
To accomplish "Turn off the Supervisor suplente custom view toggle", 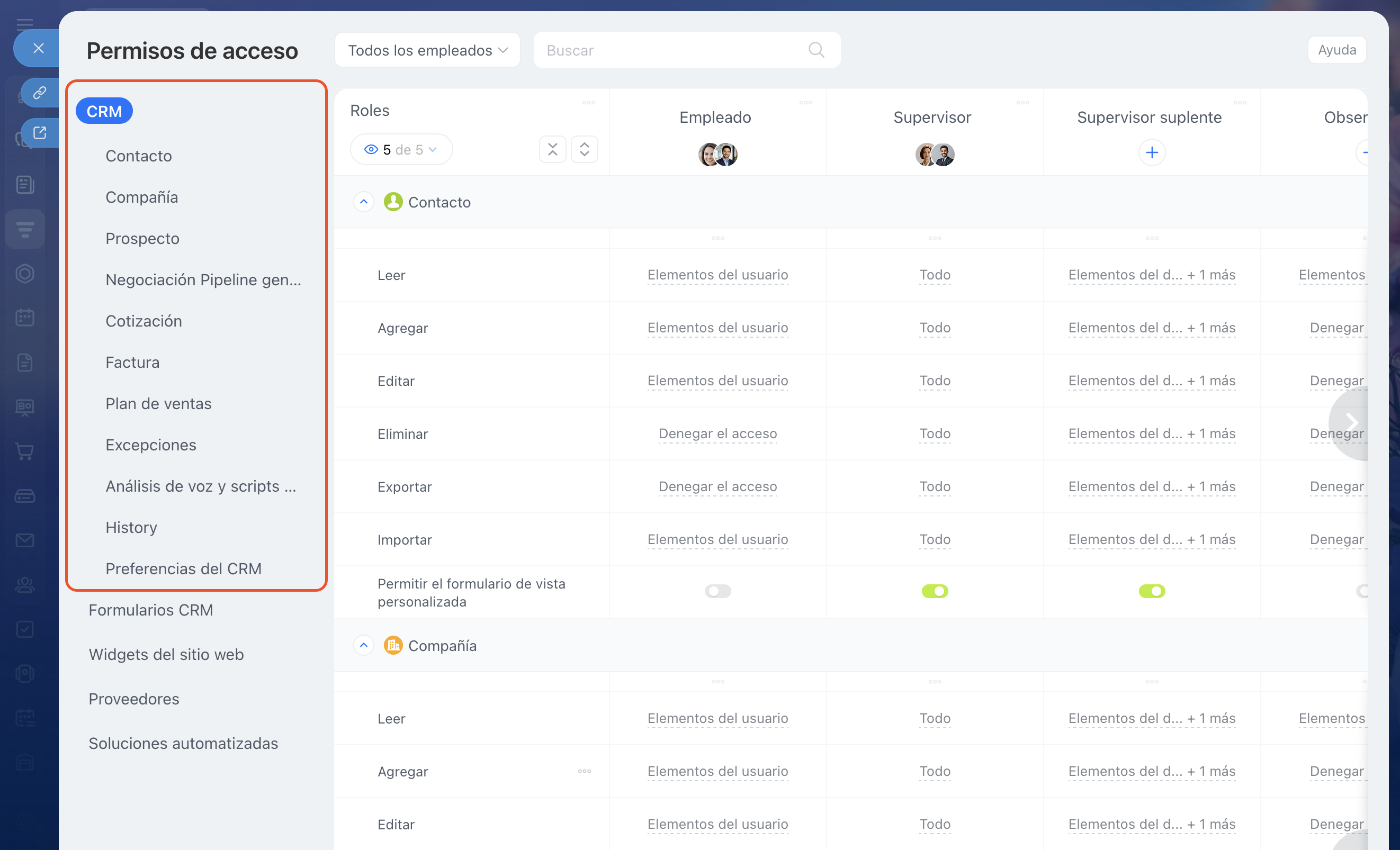I will click(1152, 592).
